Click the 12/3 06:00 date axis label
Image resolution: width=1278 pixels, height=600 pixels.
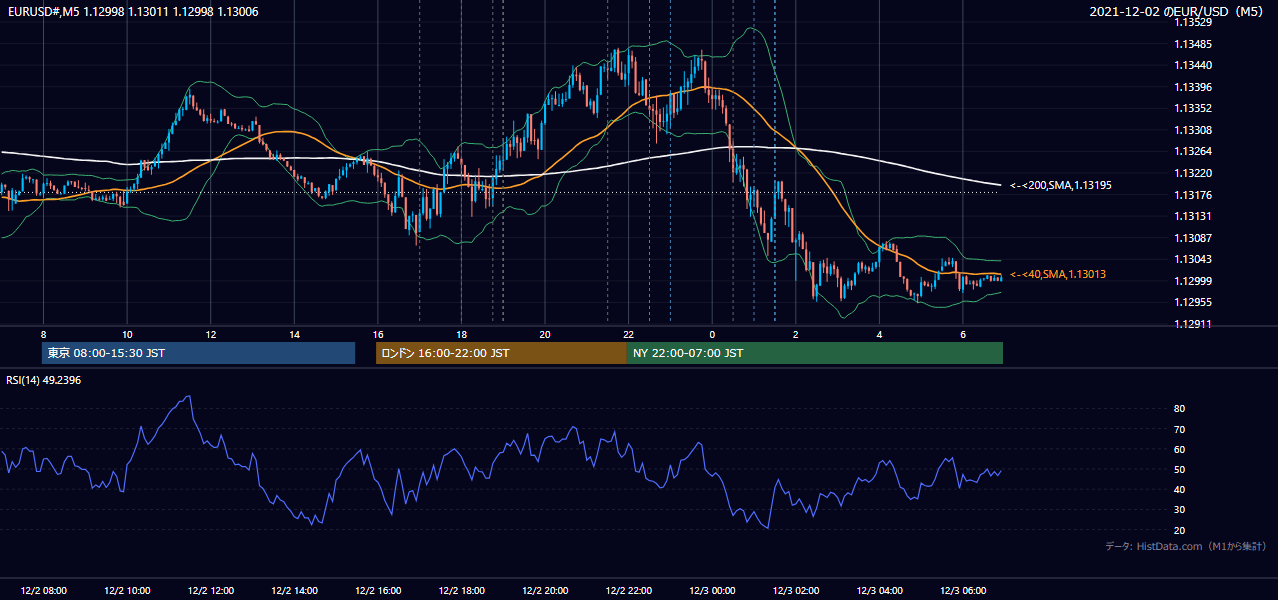pos(963,591)
